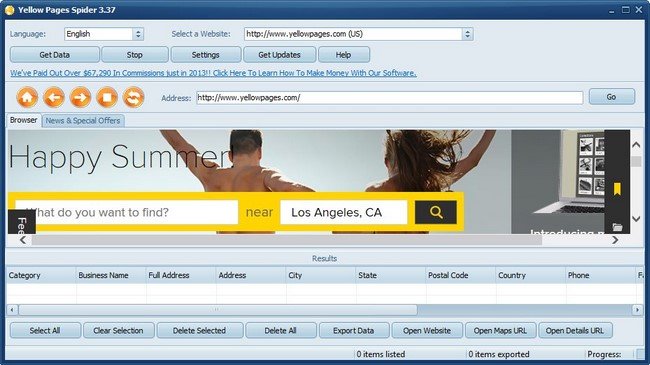
Task: Click '0 items listed' in status bar
Action: coord(381,354)
